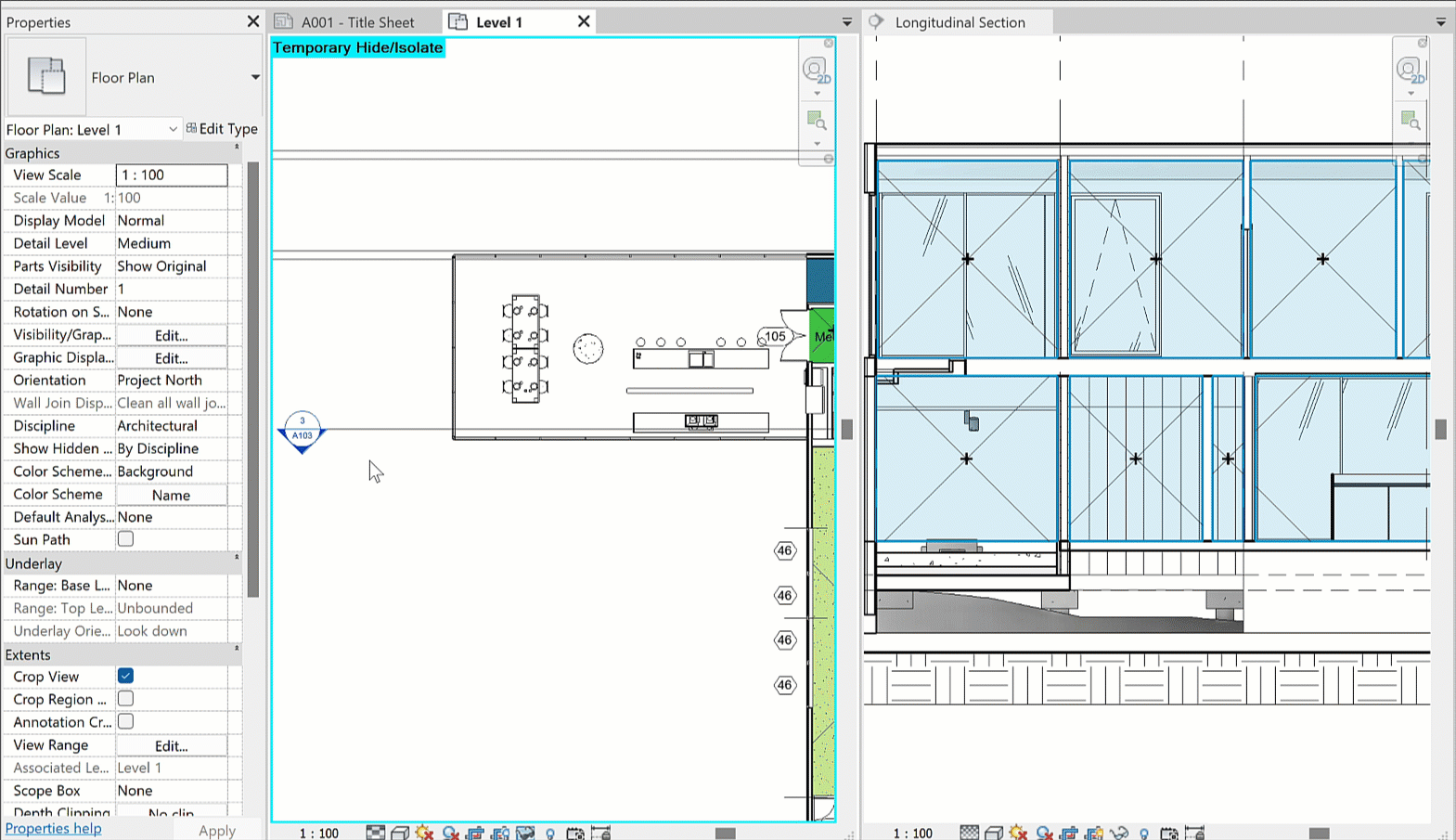Screen dimensions: 1456x840
Task: Toggle shadows icon in Level 1 view bar
Action: pyautogui.click(x=450, y=833)
